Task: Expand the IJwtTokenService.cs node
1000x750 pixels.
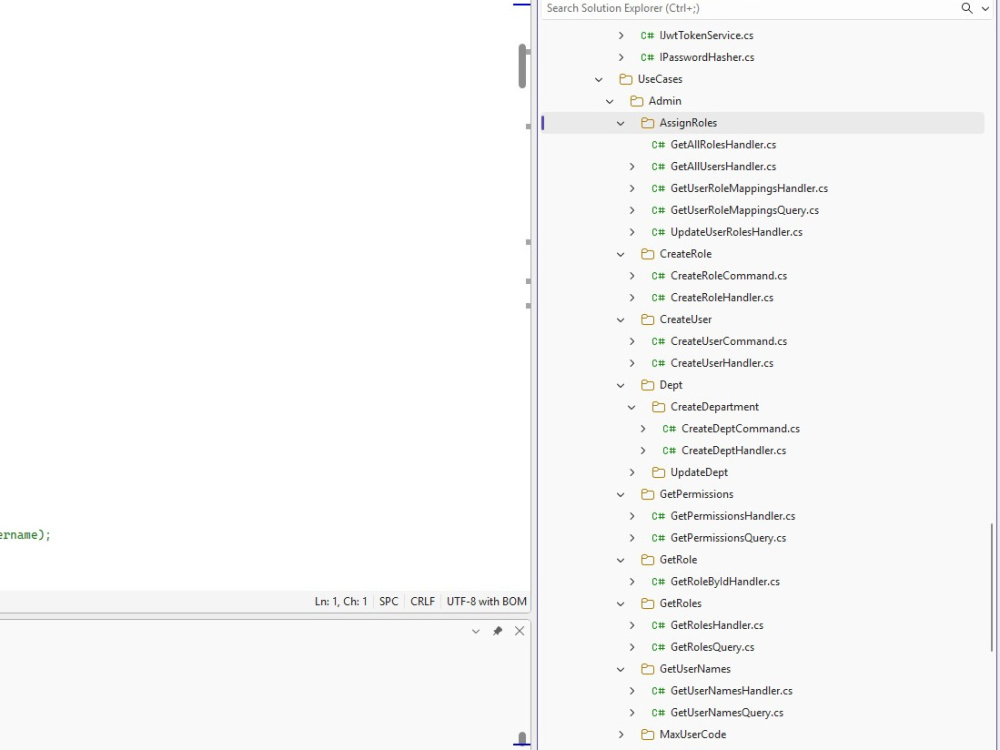Action: pyautogui.click(x=621, y=36)
